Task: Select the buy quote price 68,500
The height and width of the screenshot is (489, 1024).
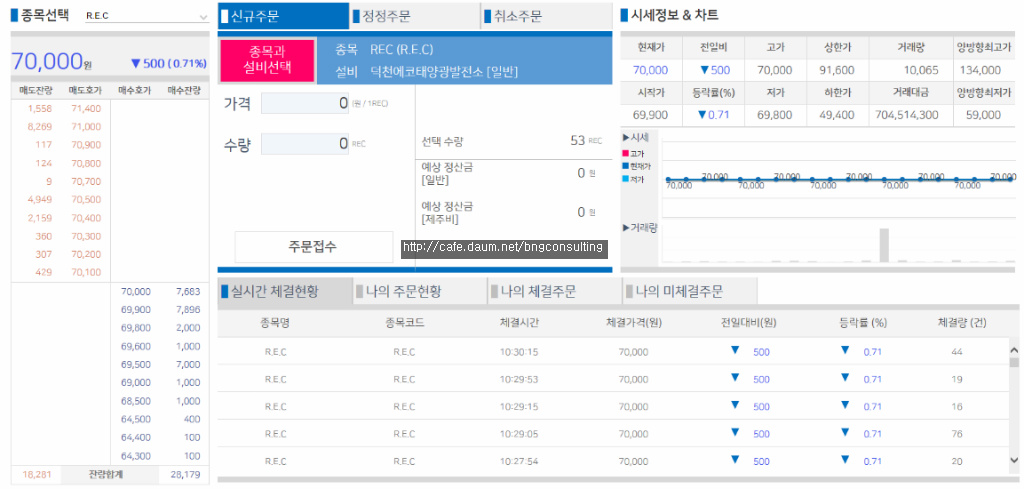Action: (136, 401)
